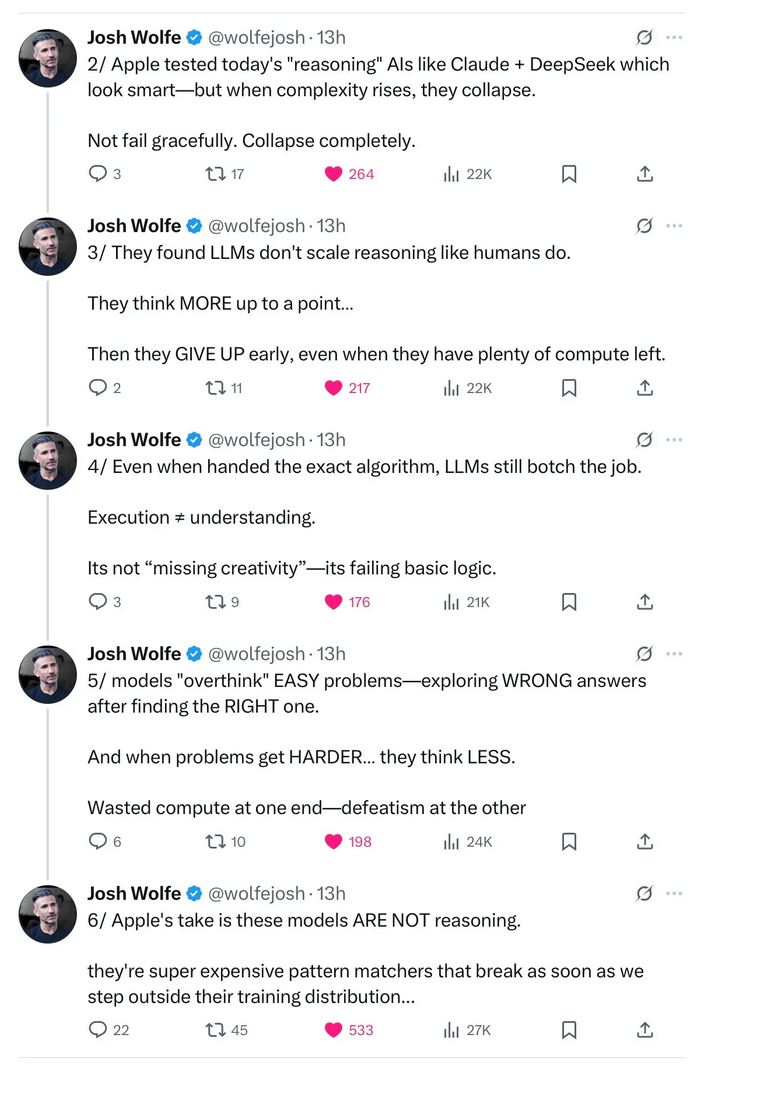Bookmark the 5/ models overthink tweet
The width and height of the screenshot is (772, 1095).
(569, 842)
